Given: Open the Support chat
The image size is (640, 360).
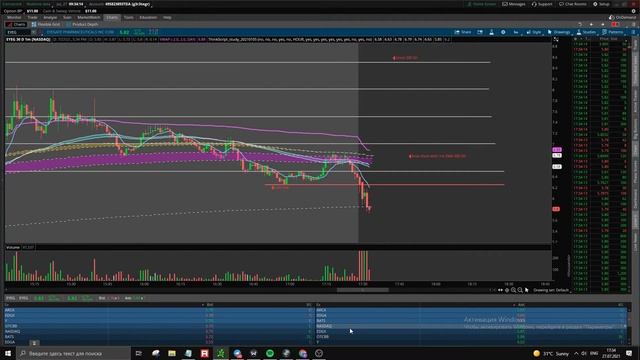Looking at the screenshot, I should [x=542, y=4].
